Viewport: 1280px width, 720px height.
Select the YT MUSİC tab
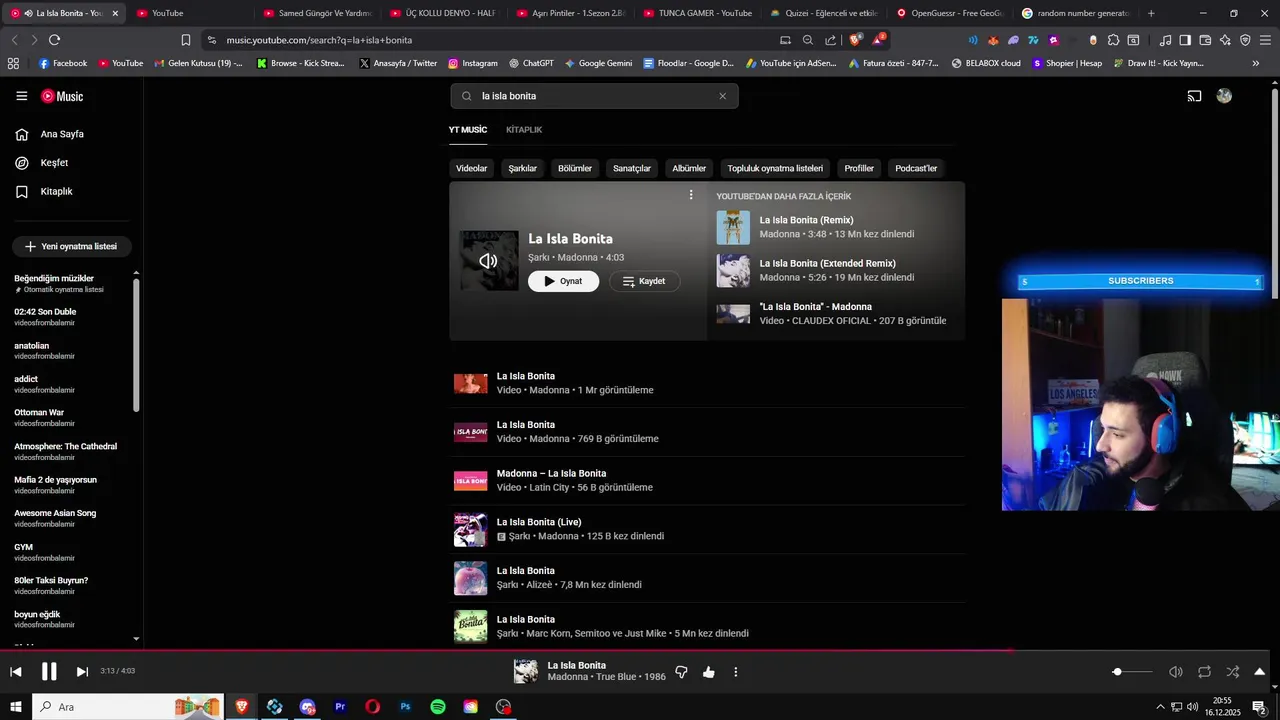click(x=468, y=130)
